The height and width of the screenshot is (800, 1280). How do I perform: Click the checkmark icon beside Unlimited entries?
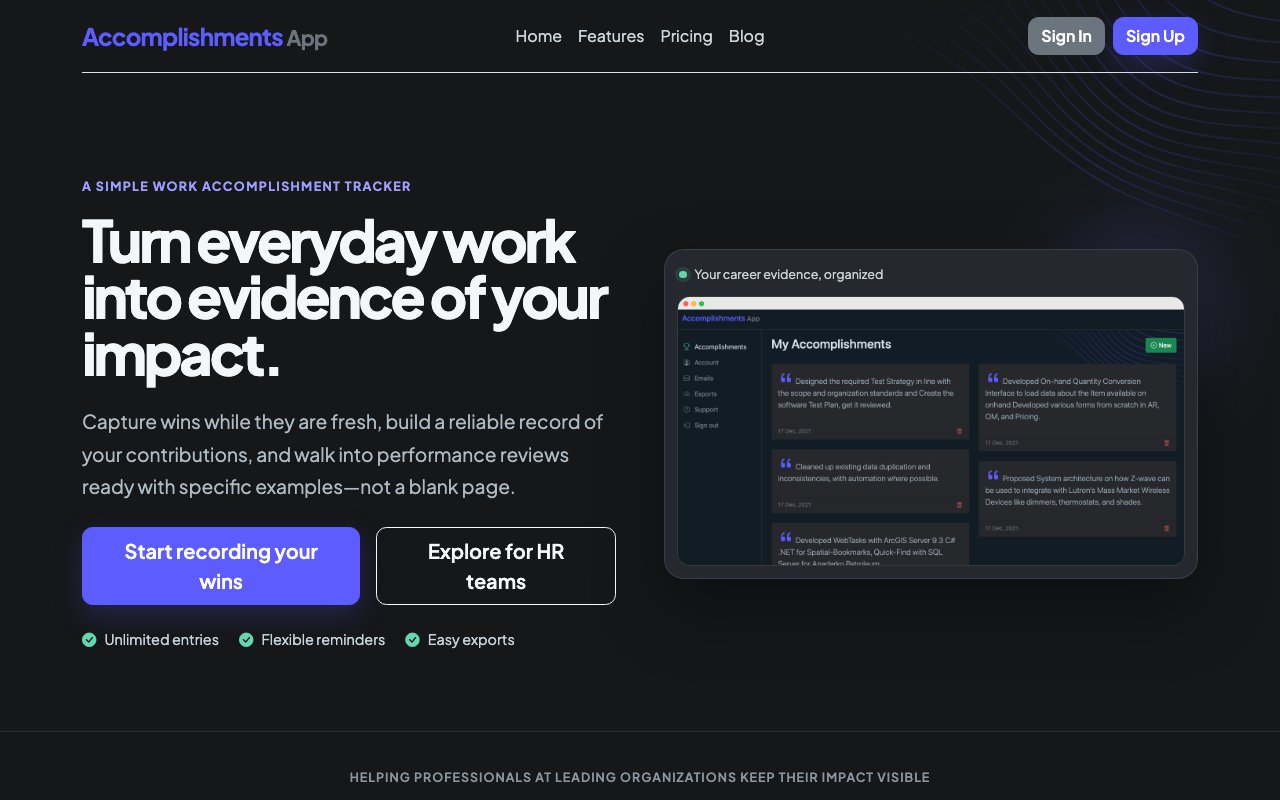coord(89,640)
